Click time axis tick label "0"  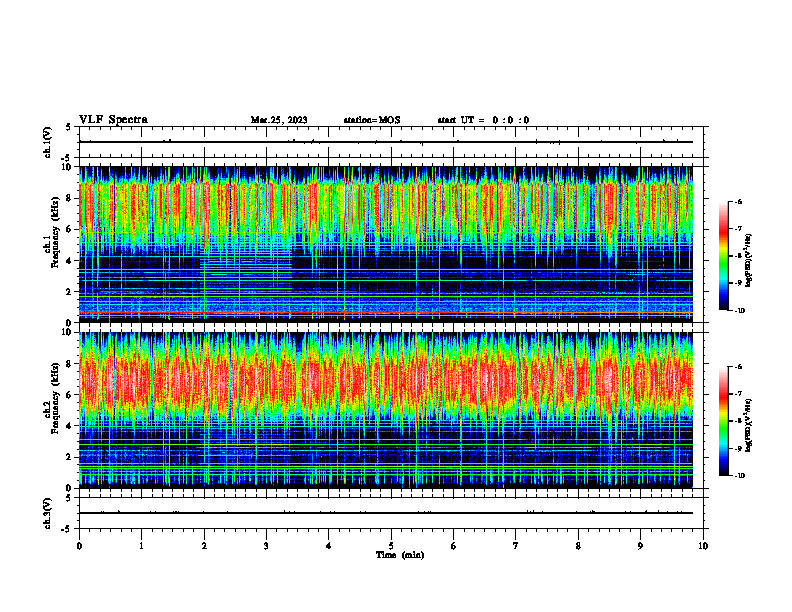coord(79,546)
